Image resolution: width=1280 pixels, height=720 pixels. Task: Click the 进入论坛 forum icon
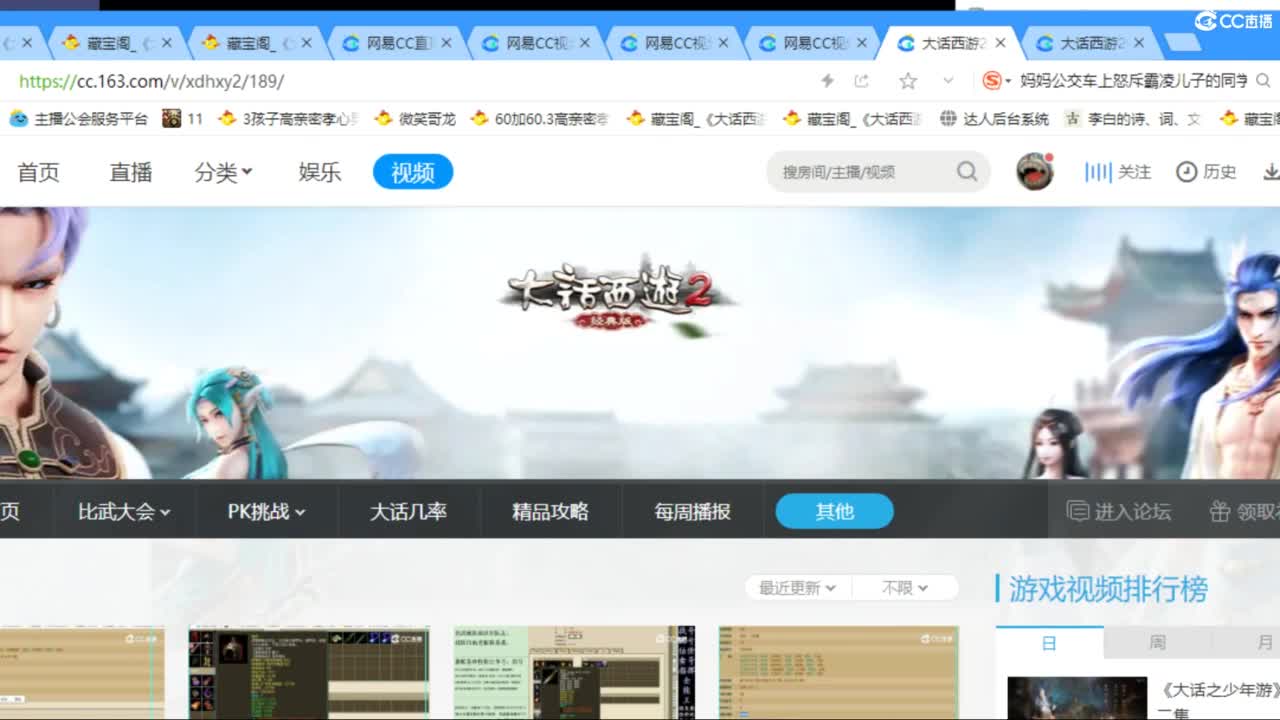[1077, 511]
